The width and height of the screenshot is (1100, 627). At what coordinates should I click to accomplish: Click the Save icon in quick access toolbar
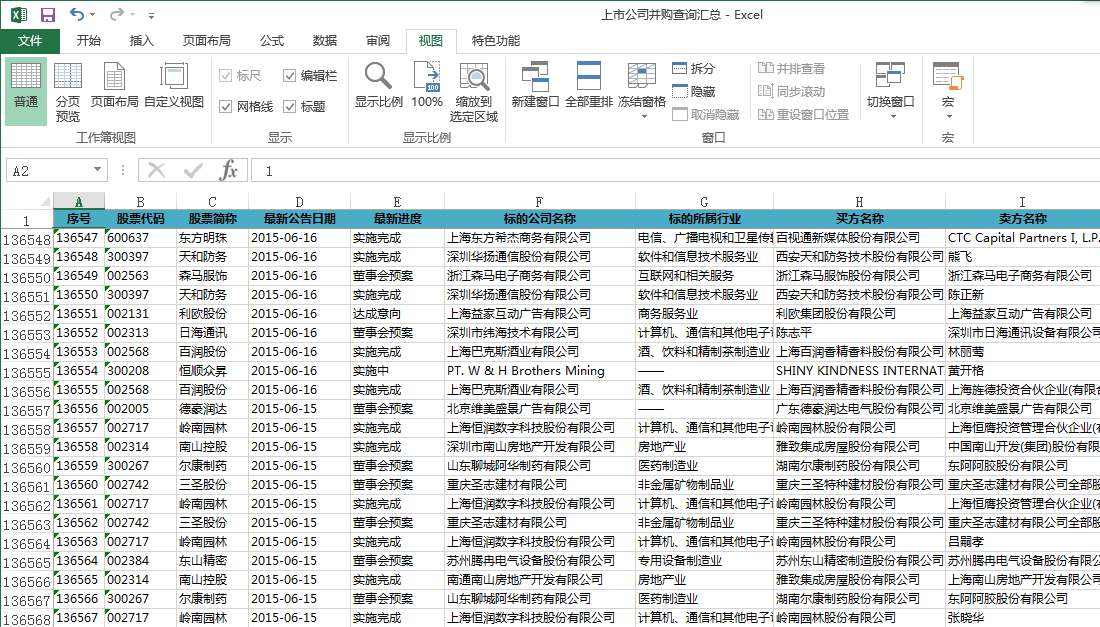pos(48,15)
